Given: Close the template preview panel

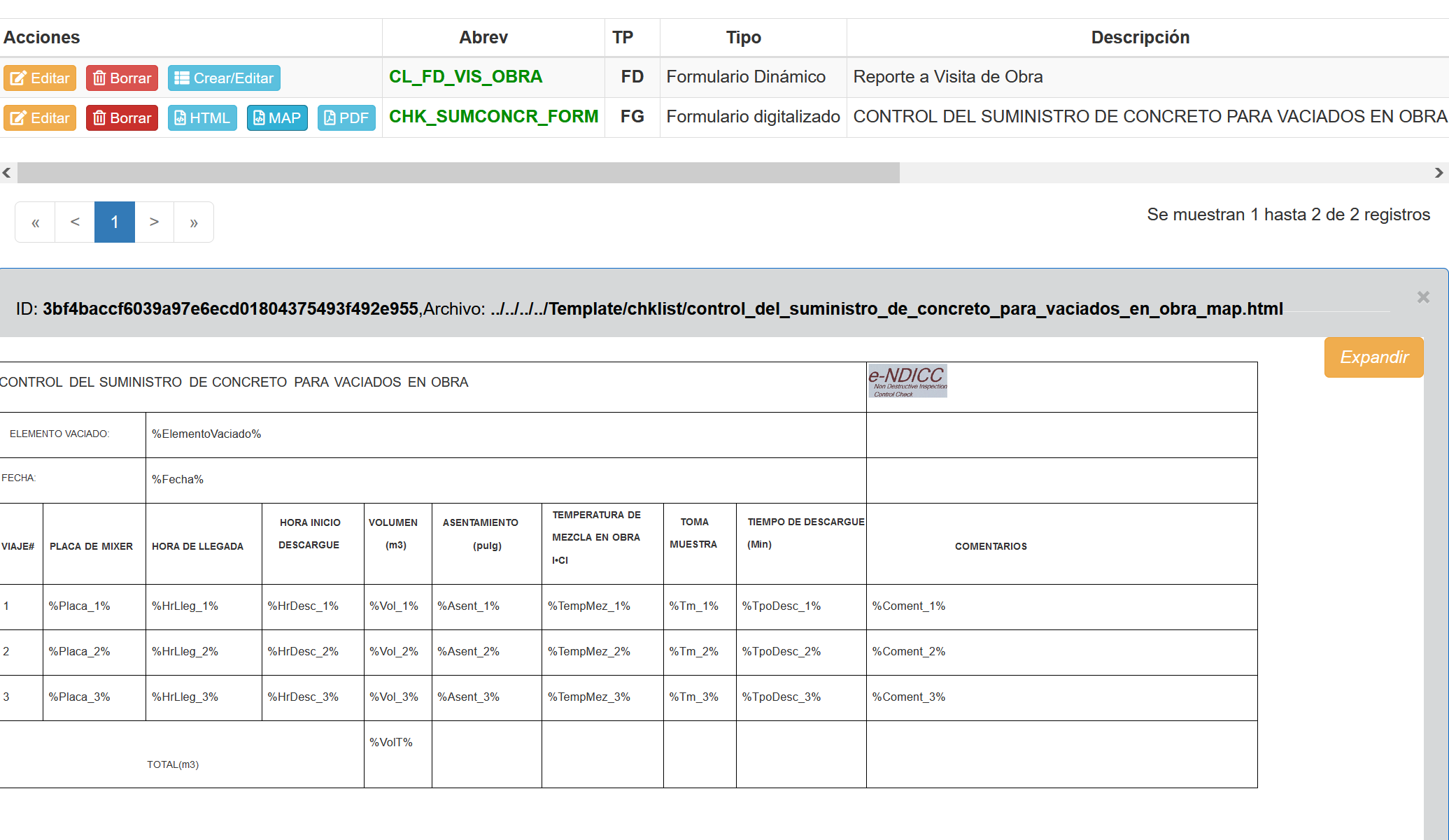Looking at the screenshot, I should point(1422,298).
